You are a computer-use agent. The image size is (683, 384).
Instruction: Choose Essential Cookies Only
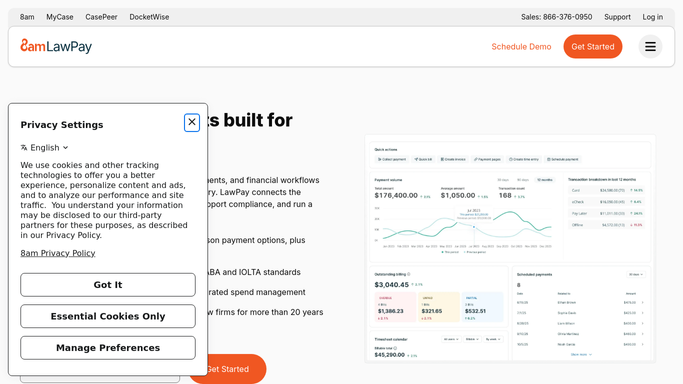(x=108, y=316)
